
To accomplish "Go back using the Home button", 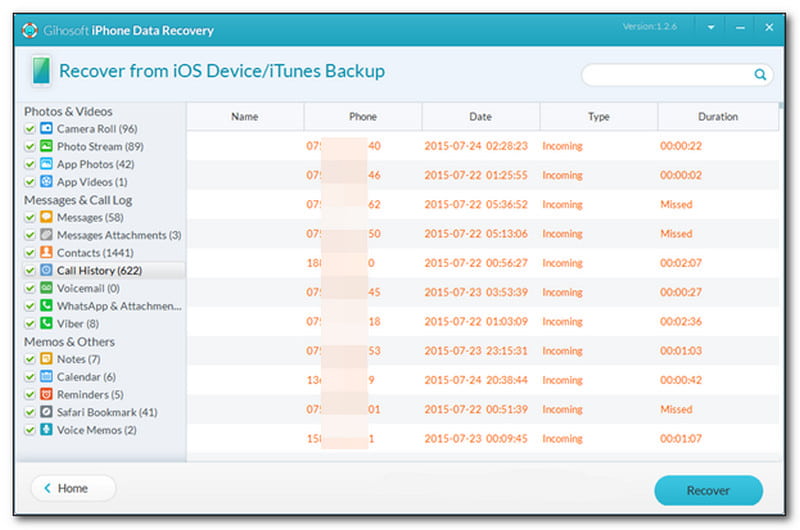I will click(x=73, y=489).
